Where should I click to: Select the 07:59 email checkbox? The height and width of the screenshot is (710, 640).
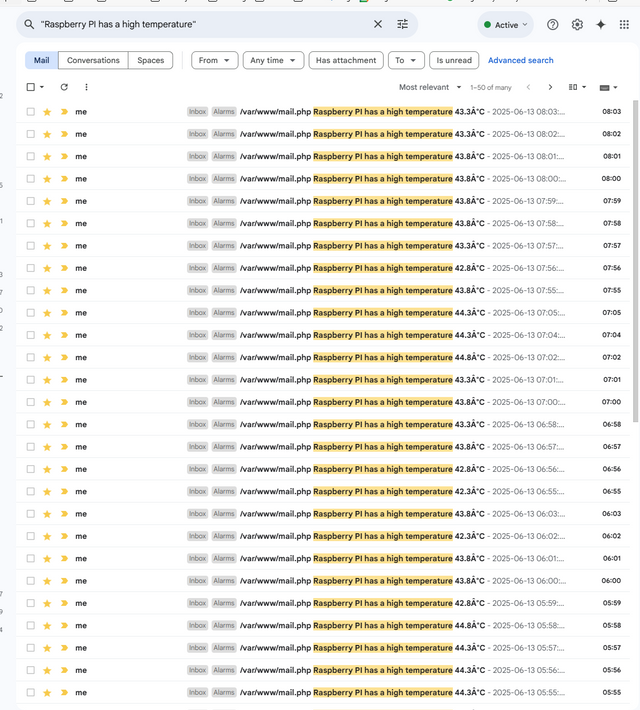(30, 201)
